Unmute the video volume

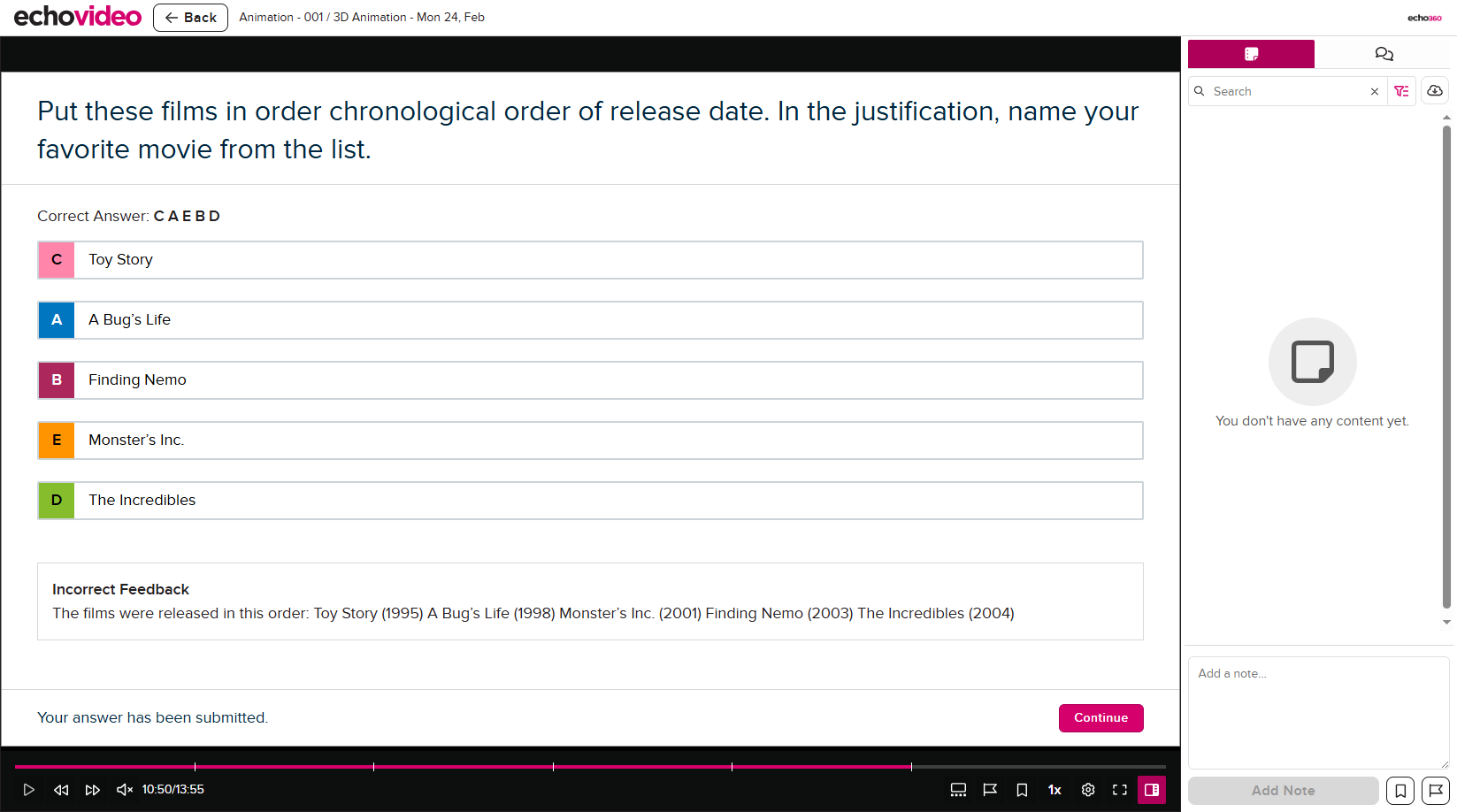125,790
